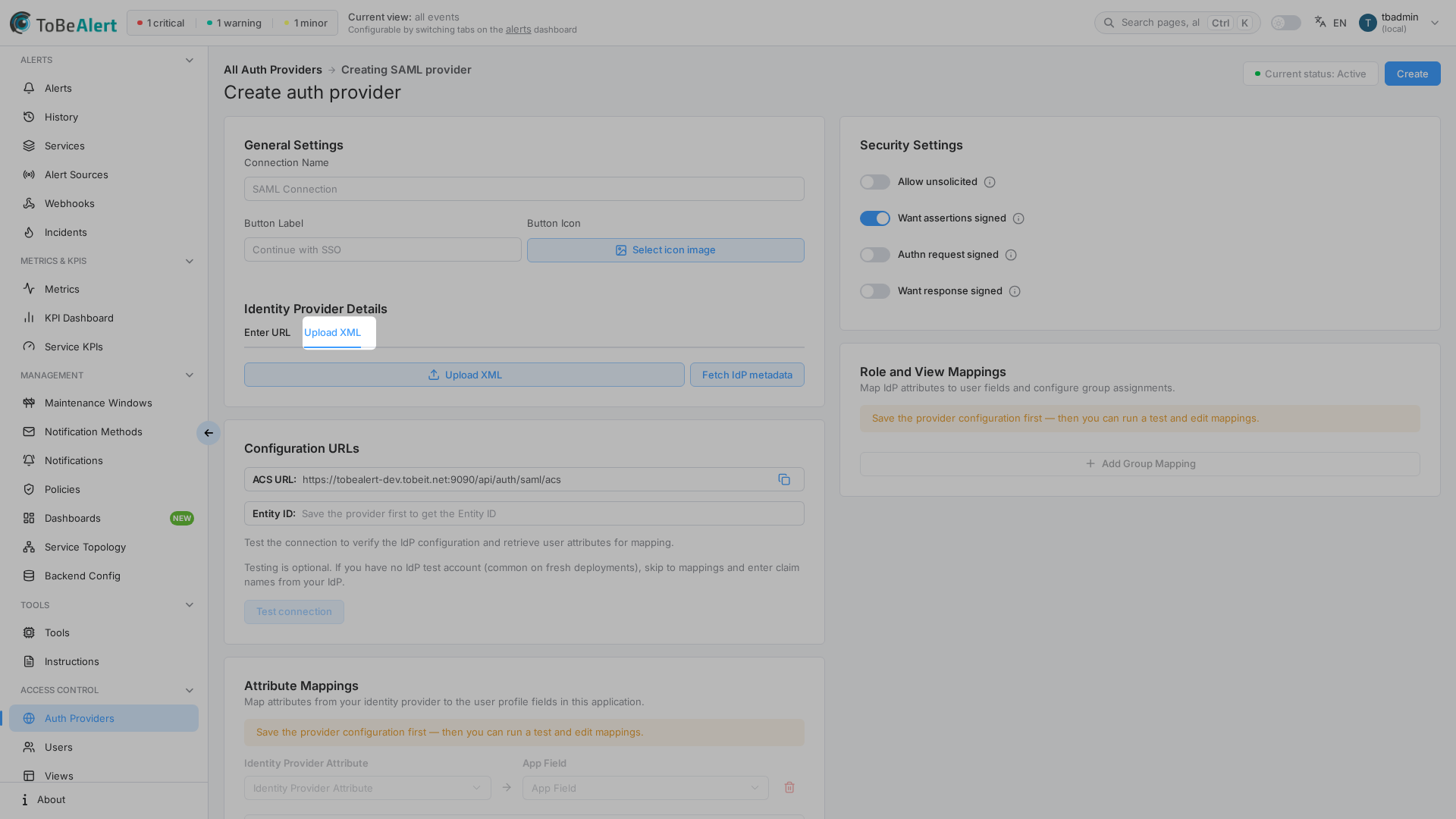1456x819 pixels.
Task: Open Auth Providers in sidebar
Action: click(104, 718)
